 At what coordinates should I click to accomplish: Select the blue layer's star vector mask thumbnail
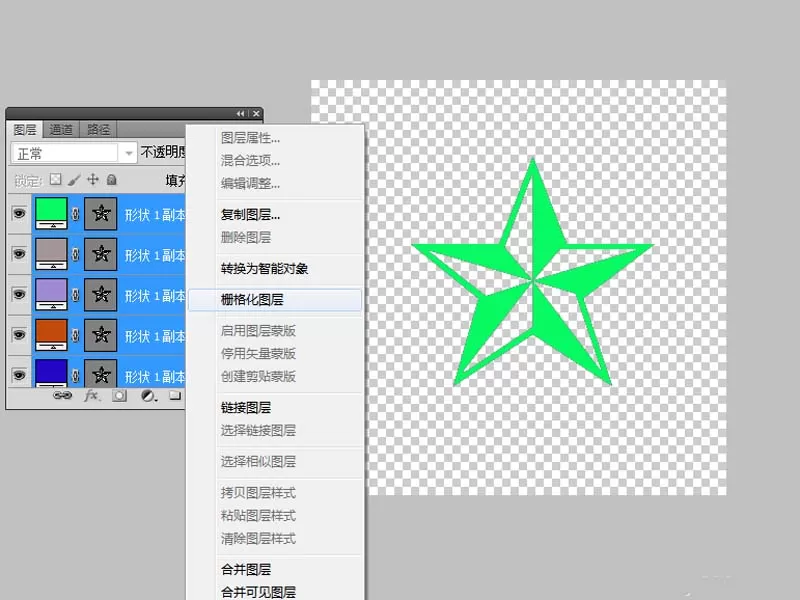point(101,373)
